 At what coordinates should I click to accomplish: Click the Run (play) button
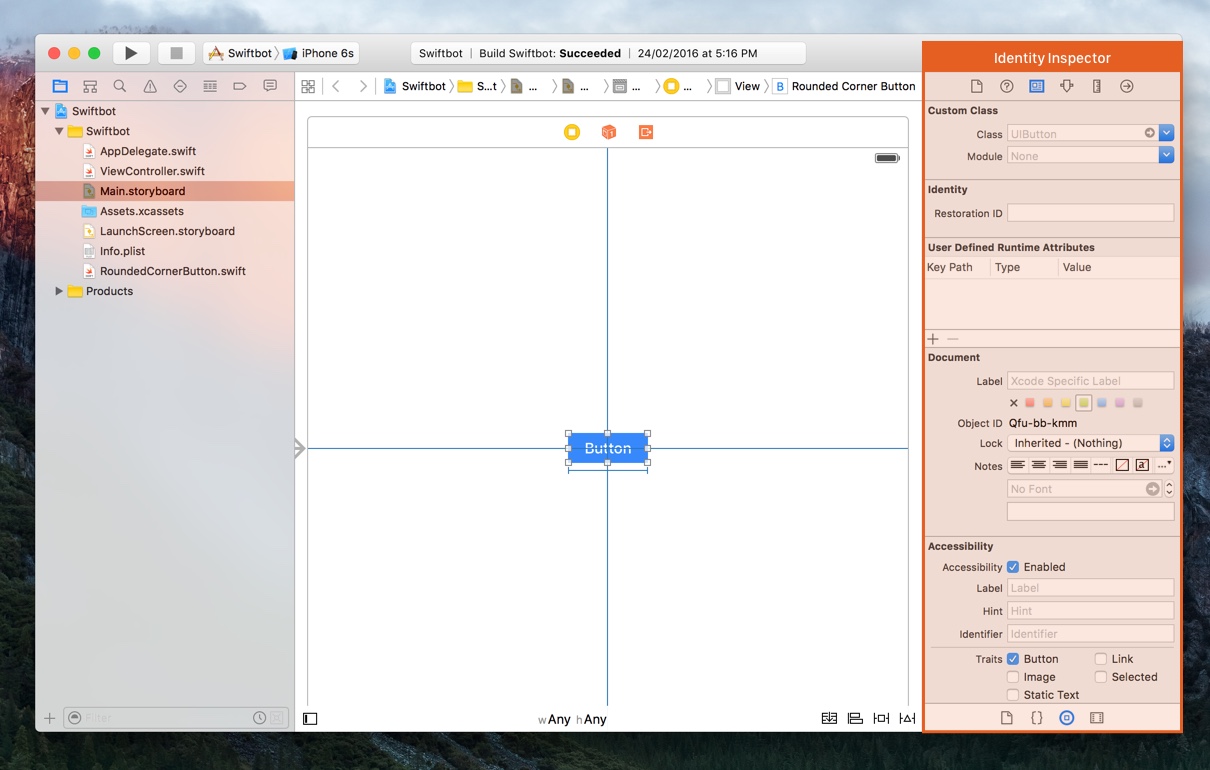point(131,53)
